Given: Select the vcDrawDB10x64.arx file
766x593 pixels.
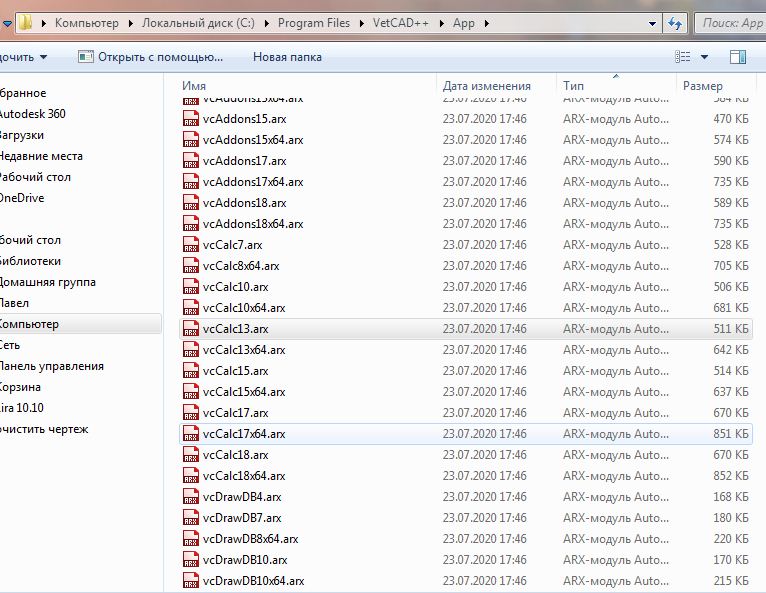Looking at the screenshot, I should point(467,581).
